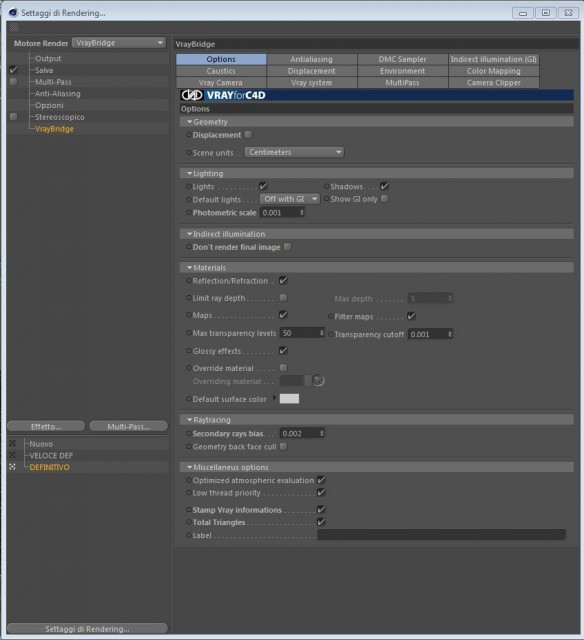Collapse the Raytracing section
Screen dimensions: 584x640
[x=189, y=420]
